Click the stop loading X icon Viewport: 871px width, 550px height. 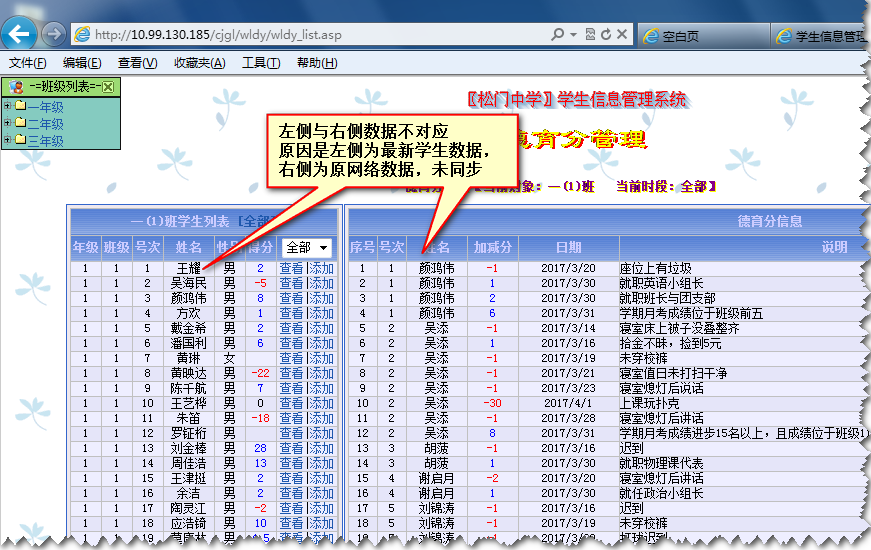(x=624, y=35)
